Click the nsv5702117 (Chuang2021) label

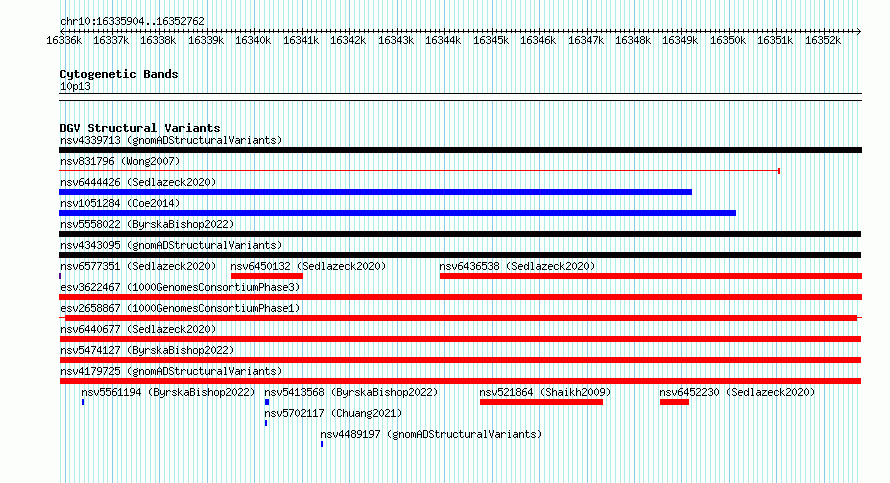[x=333, y=413]
